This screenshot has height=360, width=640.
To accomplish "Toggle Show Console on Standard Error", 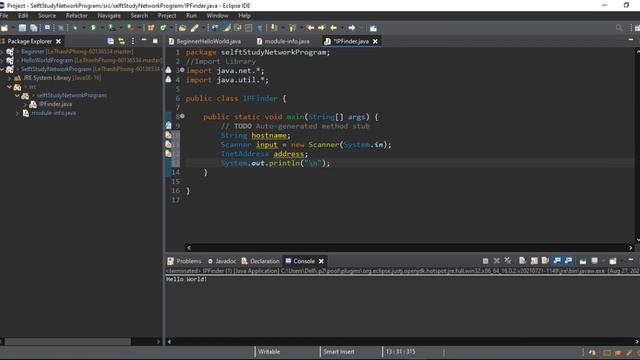I will click(x=568, y=261).
